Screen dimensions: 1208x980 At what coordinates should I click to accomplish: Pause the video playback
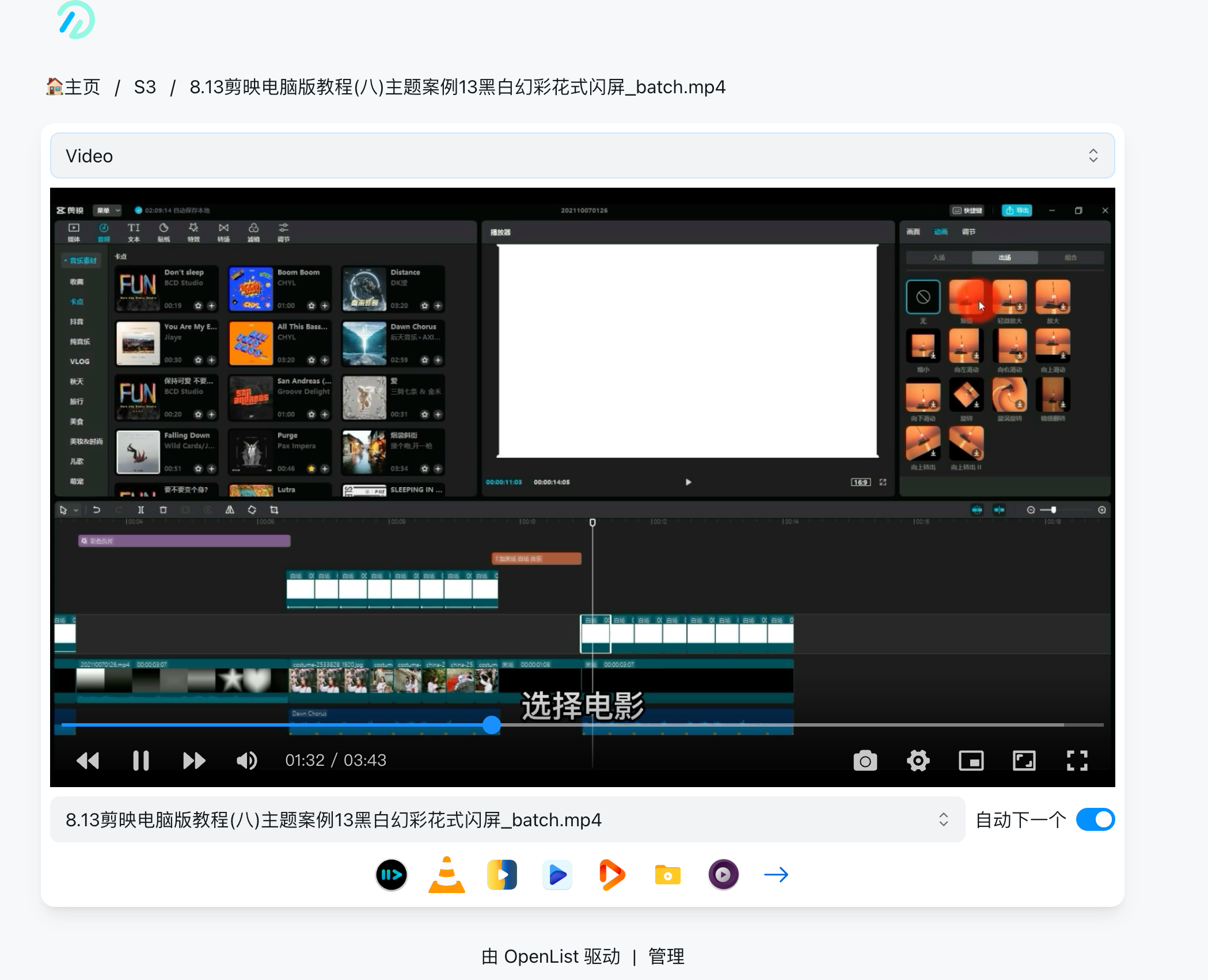[x=140, y=761]
